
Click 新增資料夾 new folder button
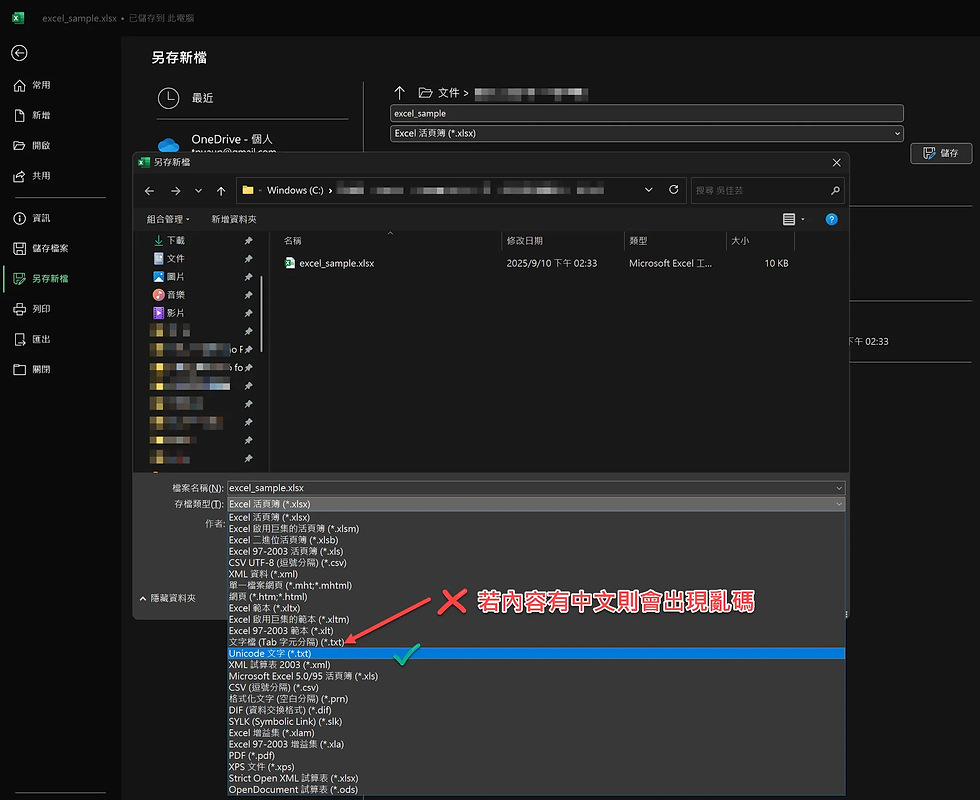234,219
